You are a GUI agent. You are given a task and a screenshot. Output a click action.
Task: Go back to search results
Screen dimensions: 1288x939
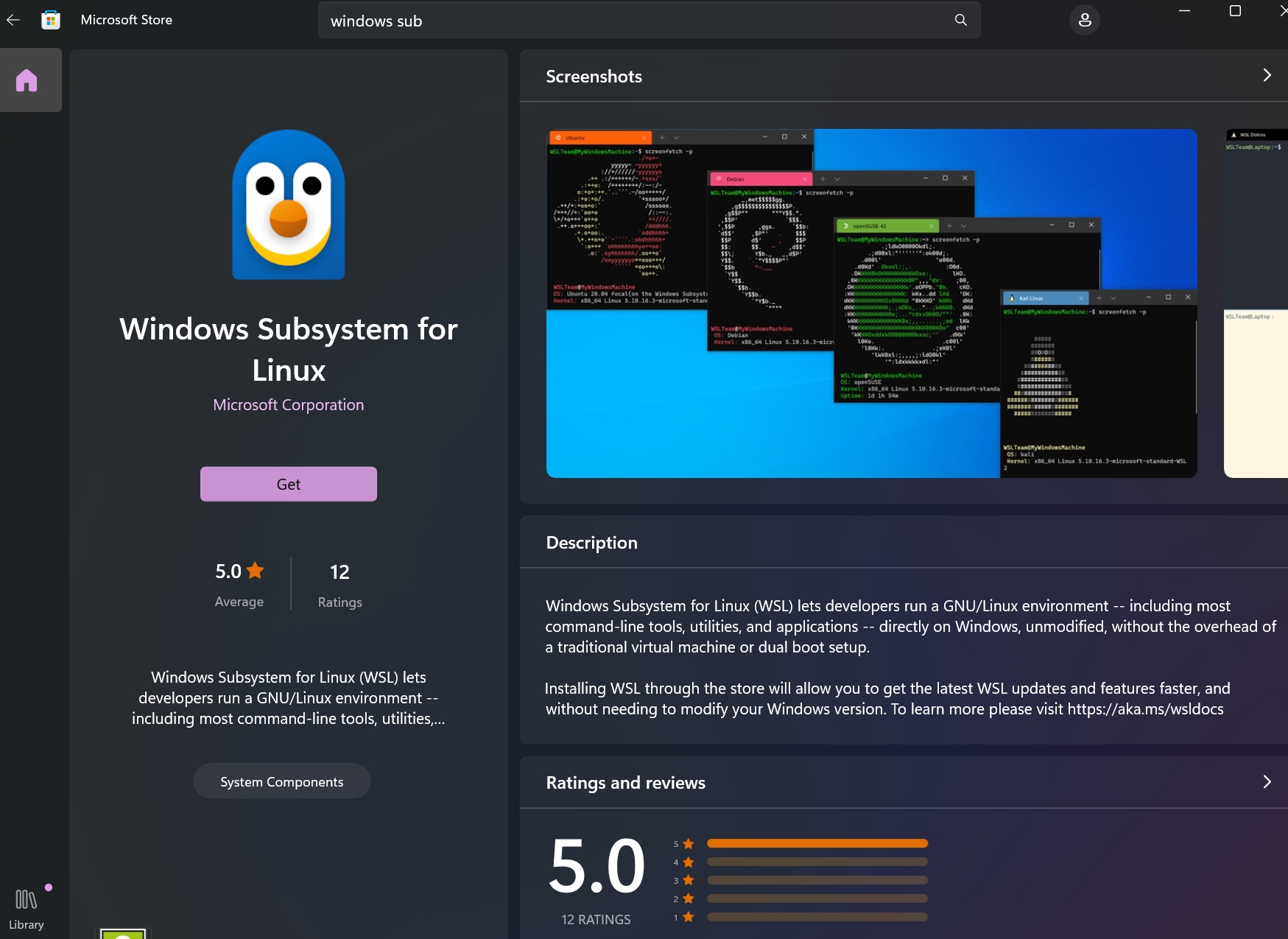(x=13, y=20)
